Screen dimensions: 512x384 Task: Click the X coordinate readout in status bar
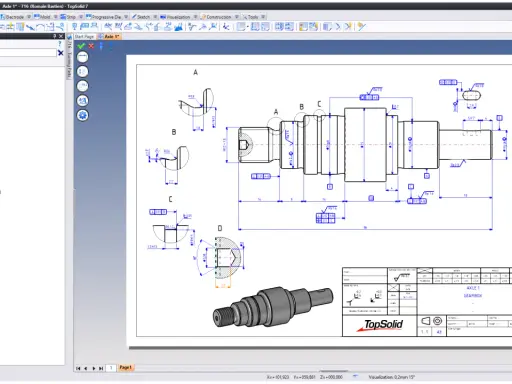click(278, 377)
